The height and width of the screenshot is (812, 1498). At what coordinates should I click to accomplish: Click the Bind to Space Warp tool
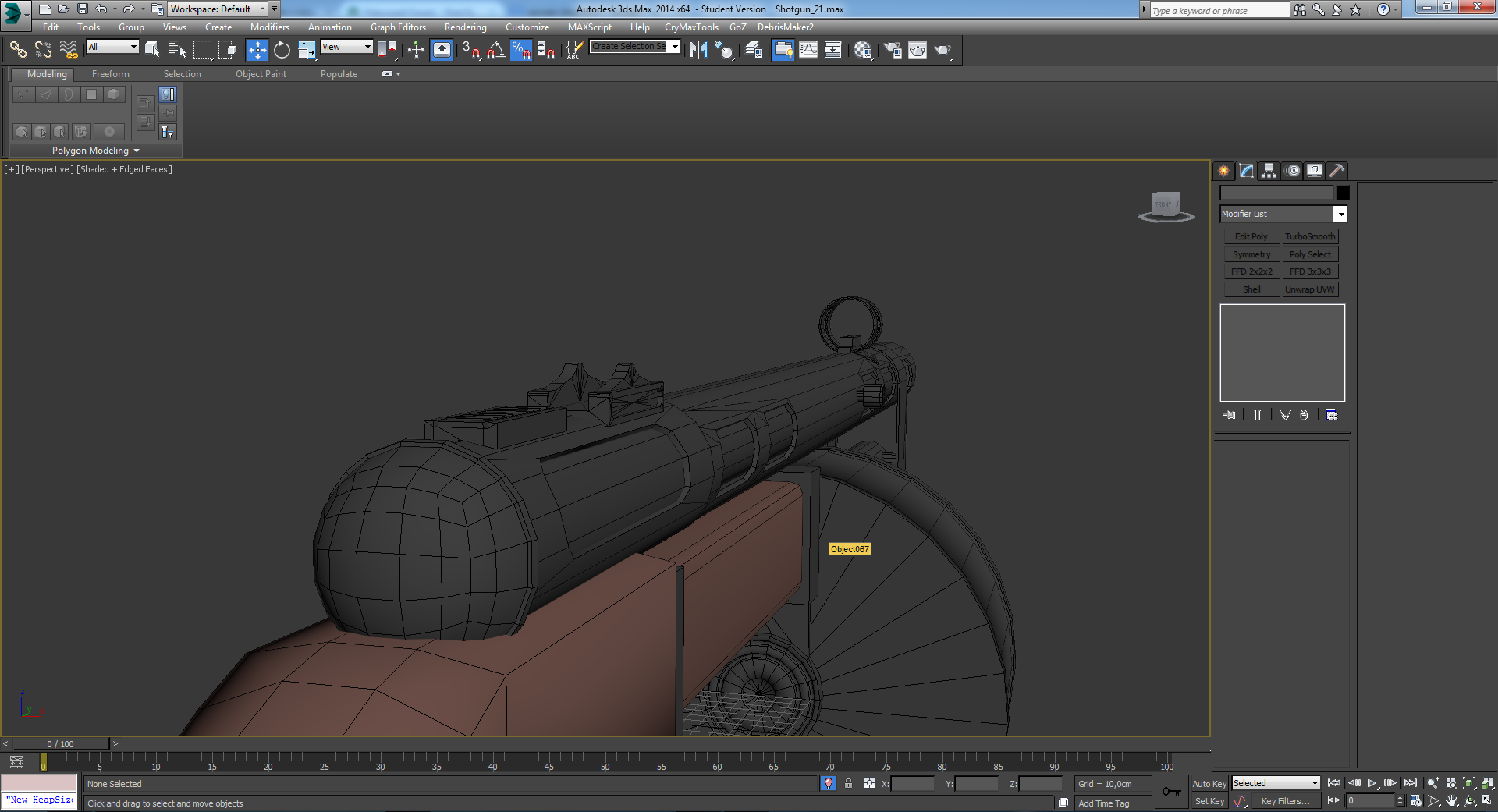[69, 50]
